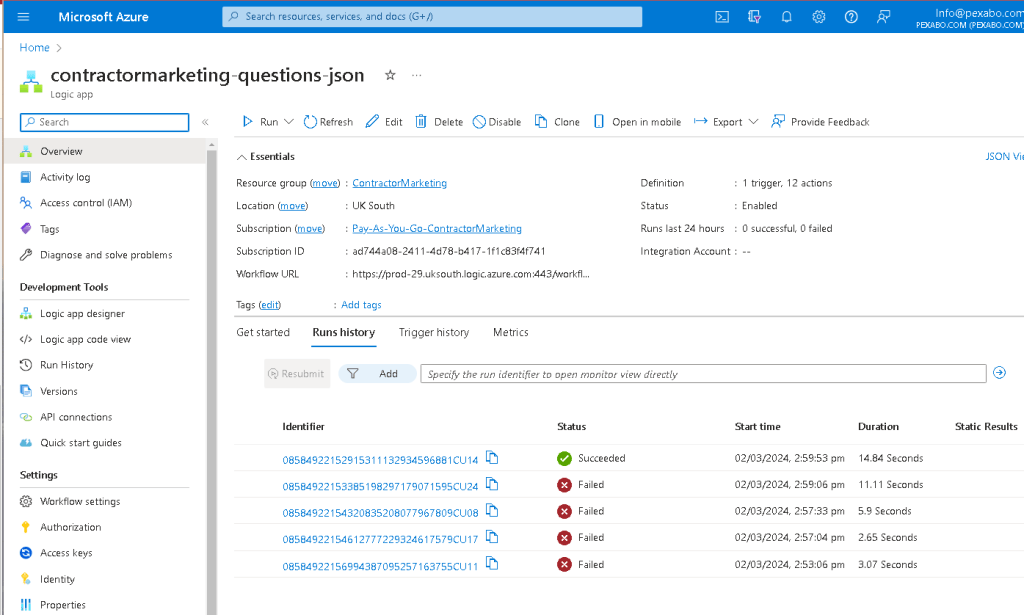Focus the sidebar Search box
1024x615 pixels.
coord(104,122)
